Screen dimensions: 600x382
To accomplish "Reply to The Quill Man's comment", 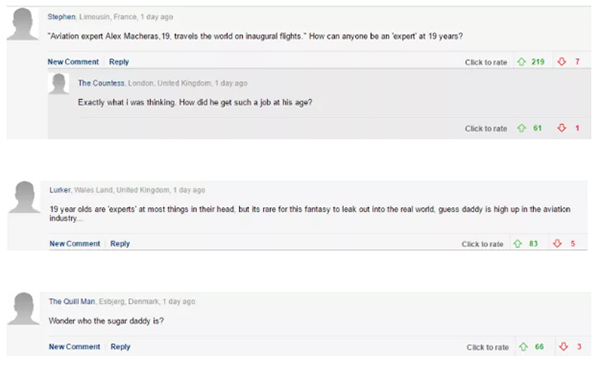I will click(121, 347).
